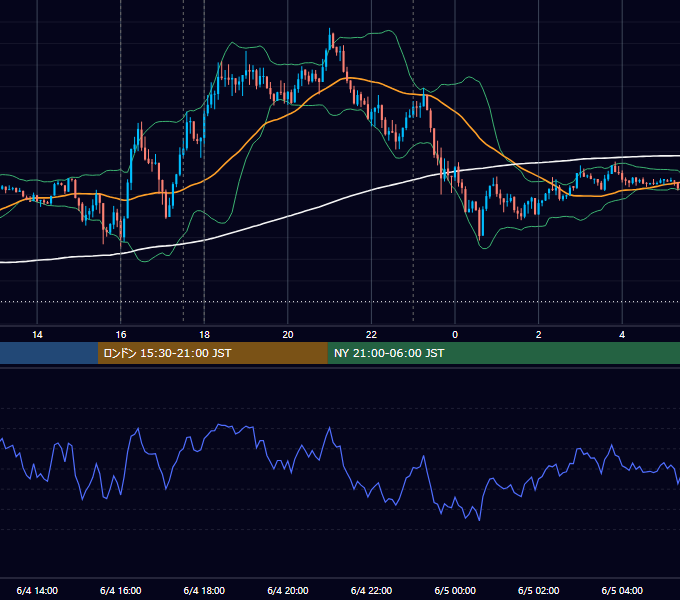The height and width of the screenshot is (600, 680).
Task: Click the 6/5 02:00 date label
Action: (x=539, y=590)
